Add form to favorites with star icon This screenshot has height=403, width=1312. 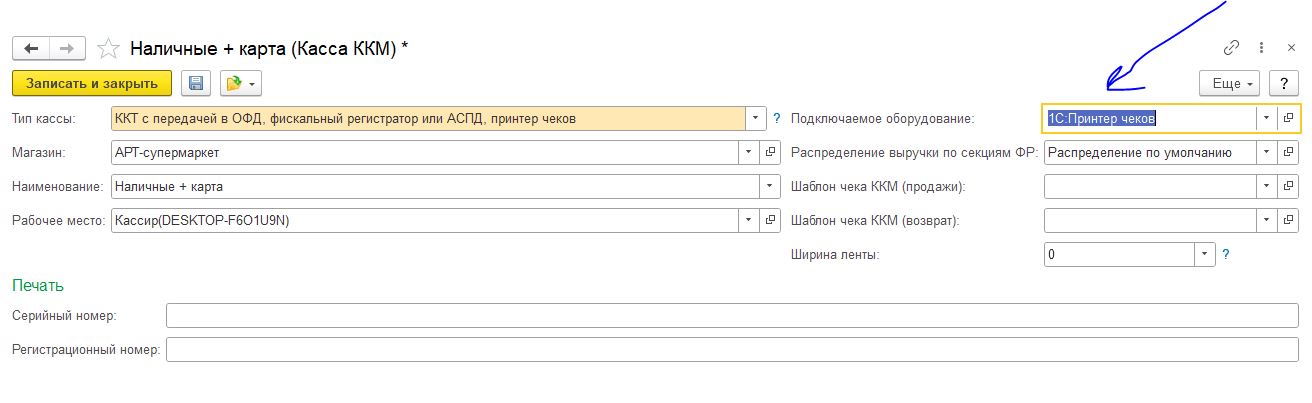tap(110, 48)
